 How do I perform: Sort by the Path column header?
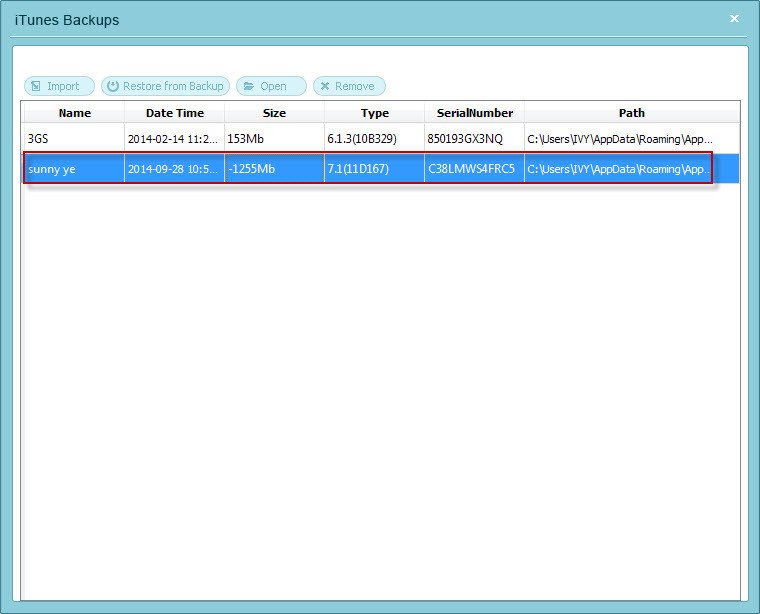632,113
